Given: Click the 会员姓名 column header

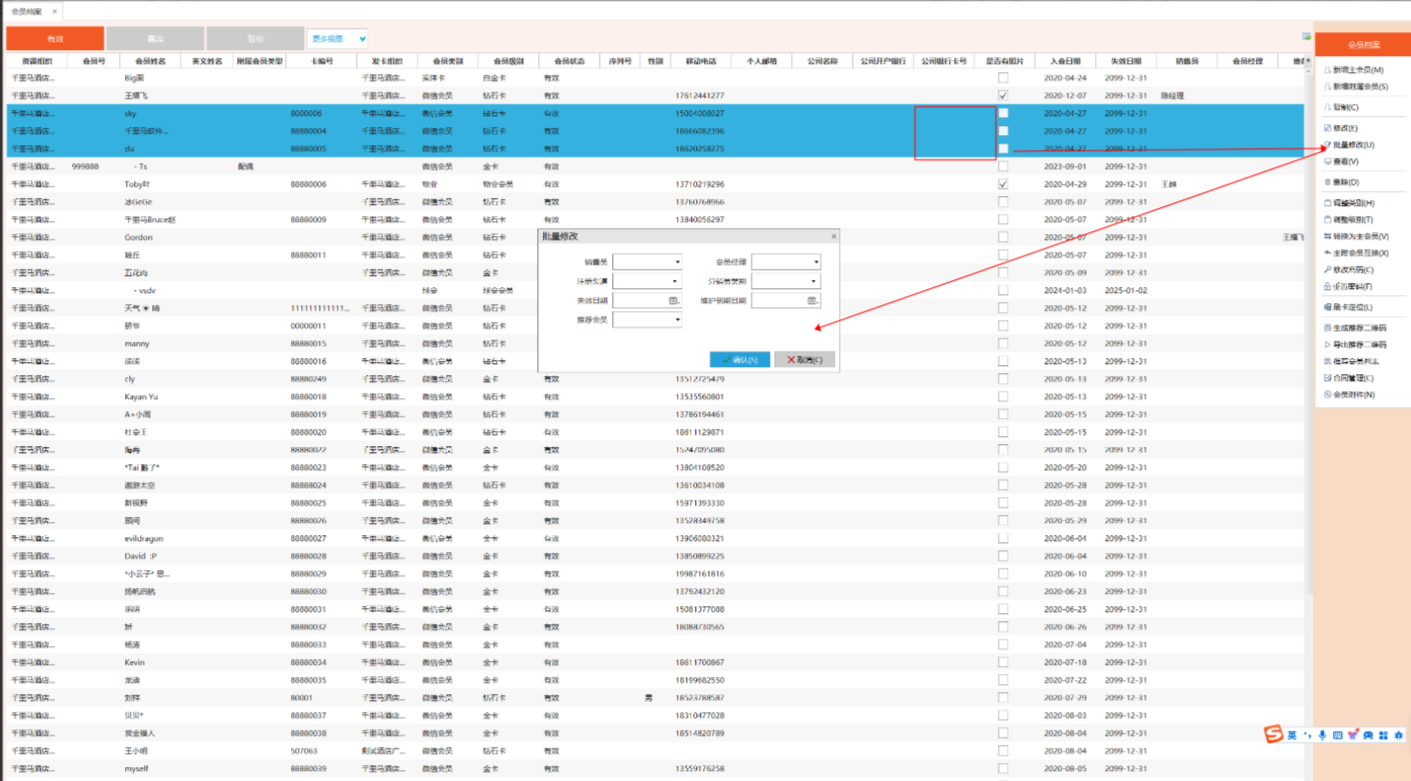Looking at the screenshot, I should 150,61.
